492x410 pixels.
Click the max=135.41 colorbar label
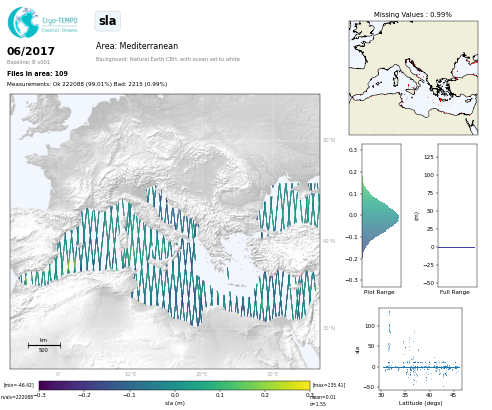point(329,385)
